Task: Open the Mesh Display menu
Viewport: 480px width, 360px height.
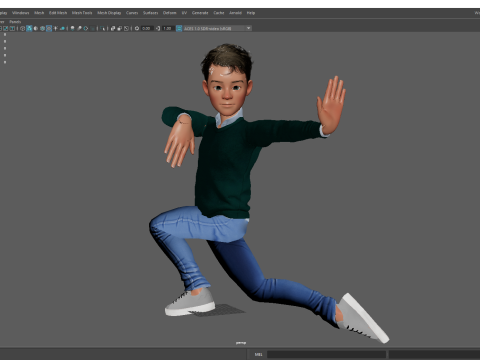Action: pos(109,13)
